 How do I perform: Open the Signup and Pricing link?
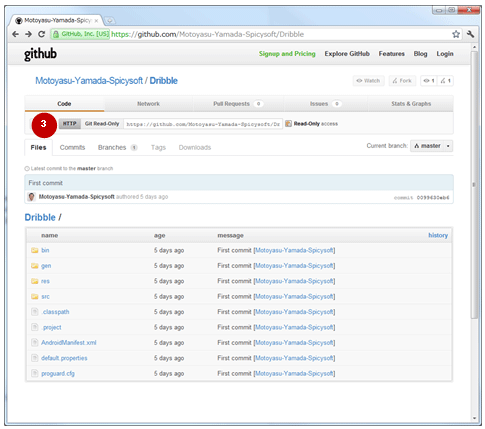(287, 54)
